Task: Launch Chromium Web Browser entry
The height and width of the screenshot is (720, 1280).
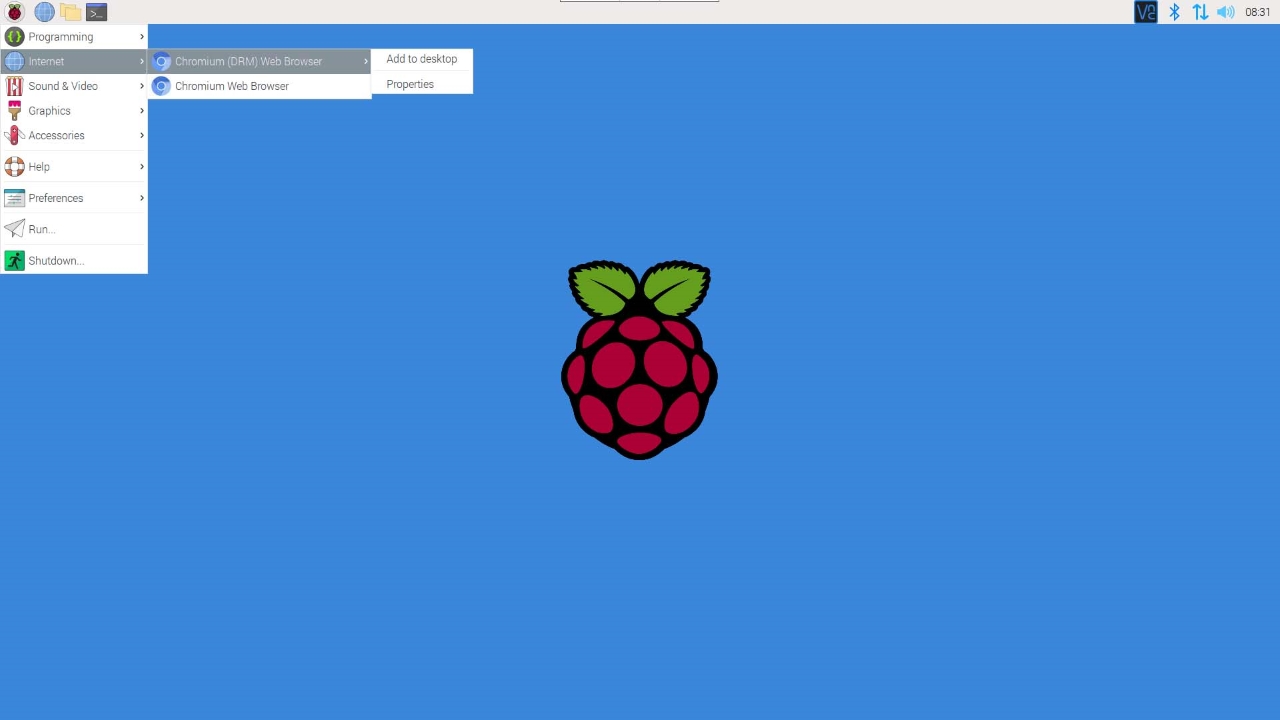Action: [x=231, y=86]
